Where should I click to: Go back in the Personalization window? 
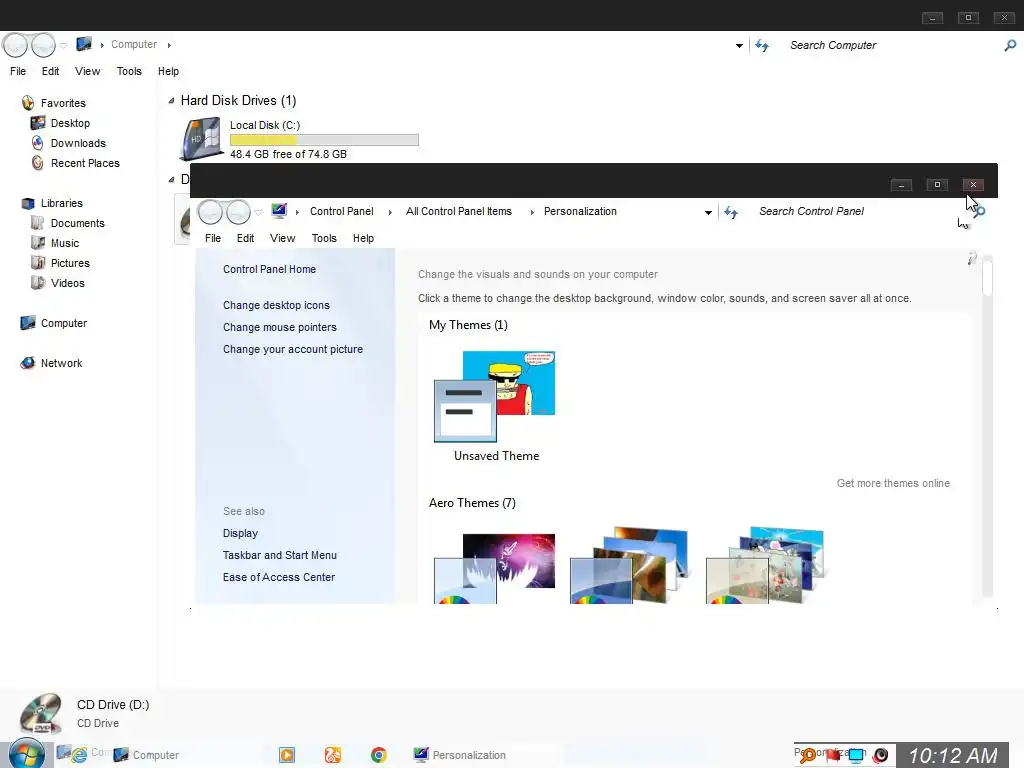tap(210, 212)
